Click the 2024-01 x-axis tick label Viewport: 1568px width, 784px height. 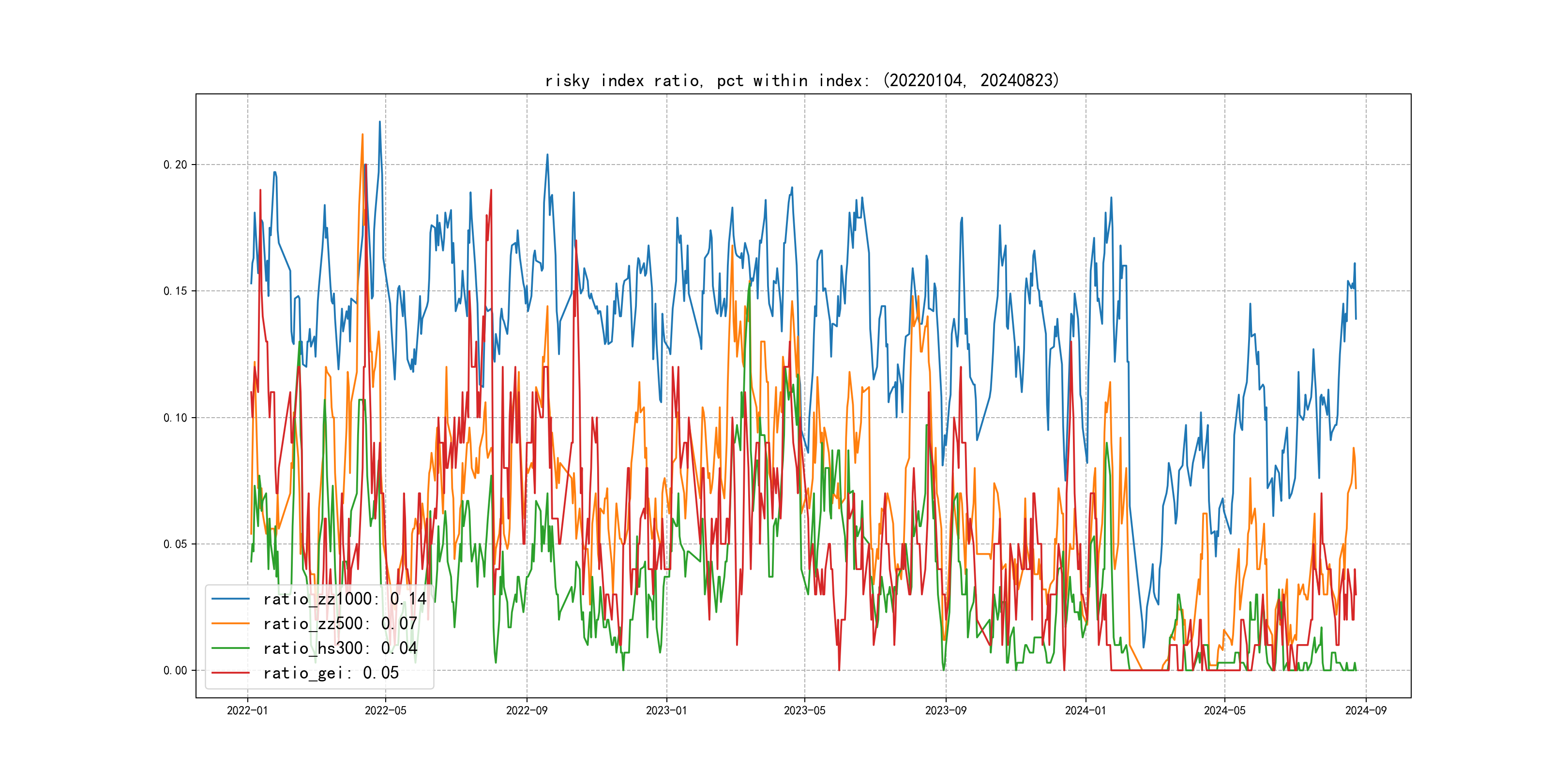[x=1086, y=710]
